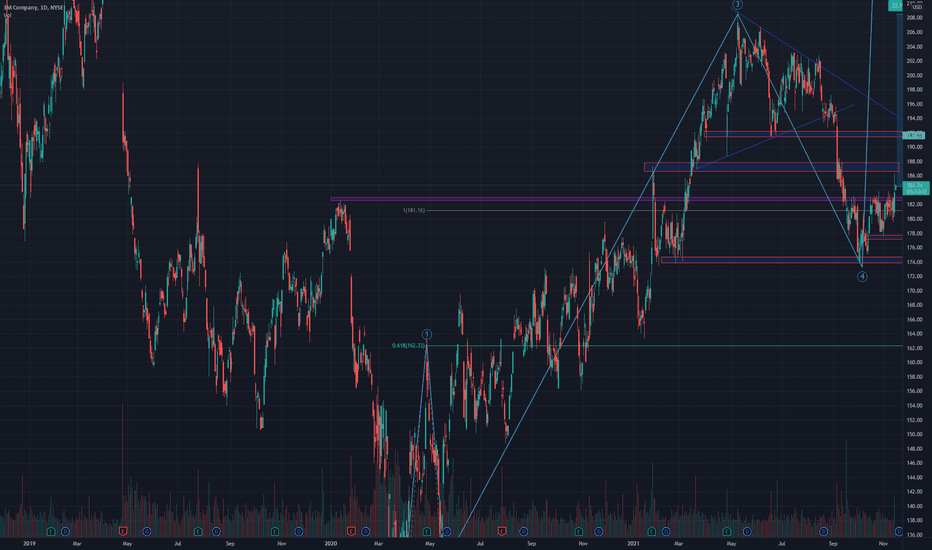Open the earnings marker before May 2020
The height and width of the screenshot is (550, 932).
(x=427, y=531)
